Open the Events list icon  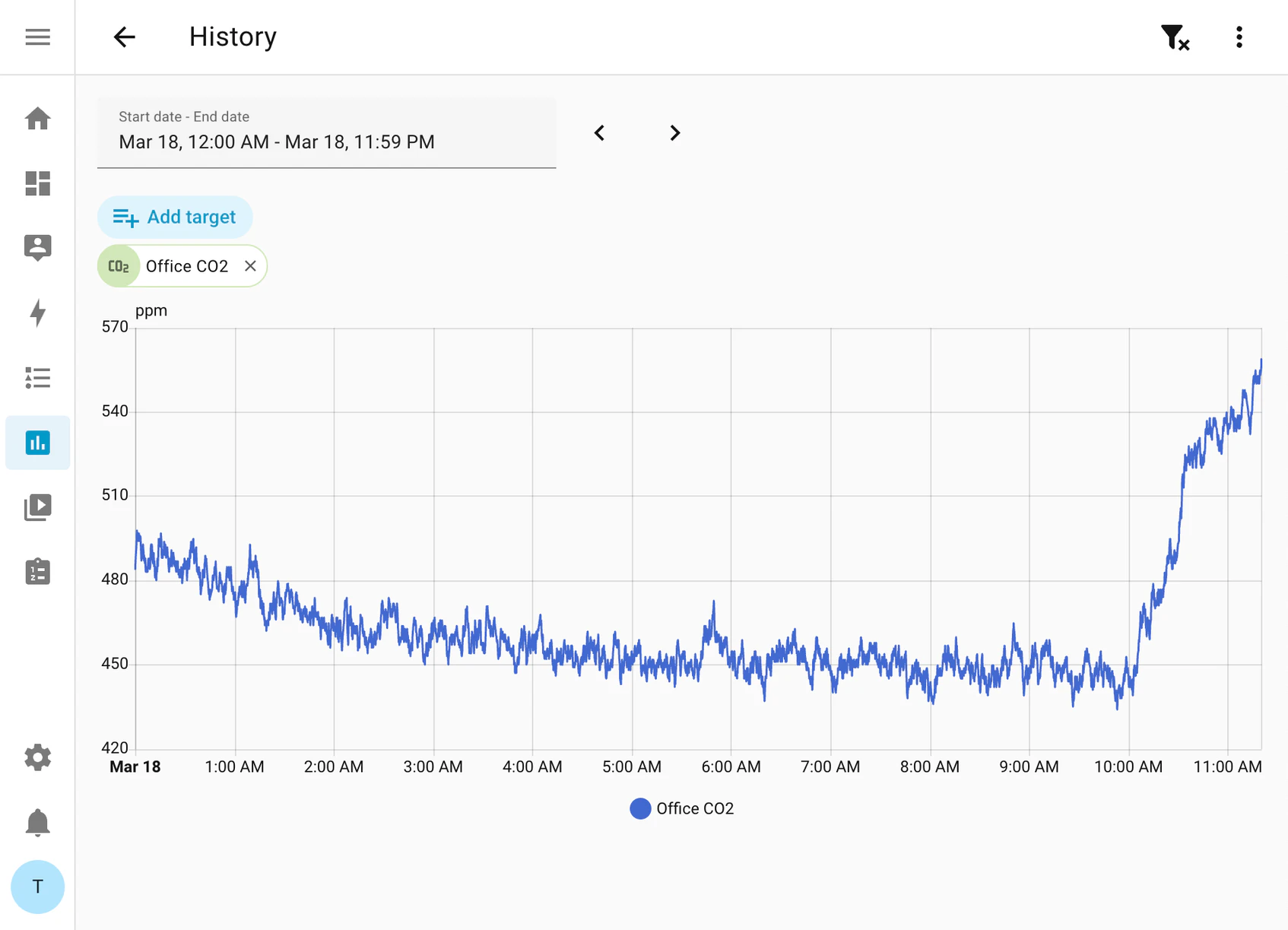coord(37,378)
